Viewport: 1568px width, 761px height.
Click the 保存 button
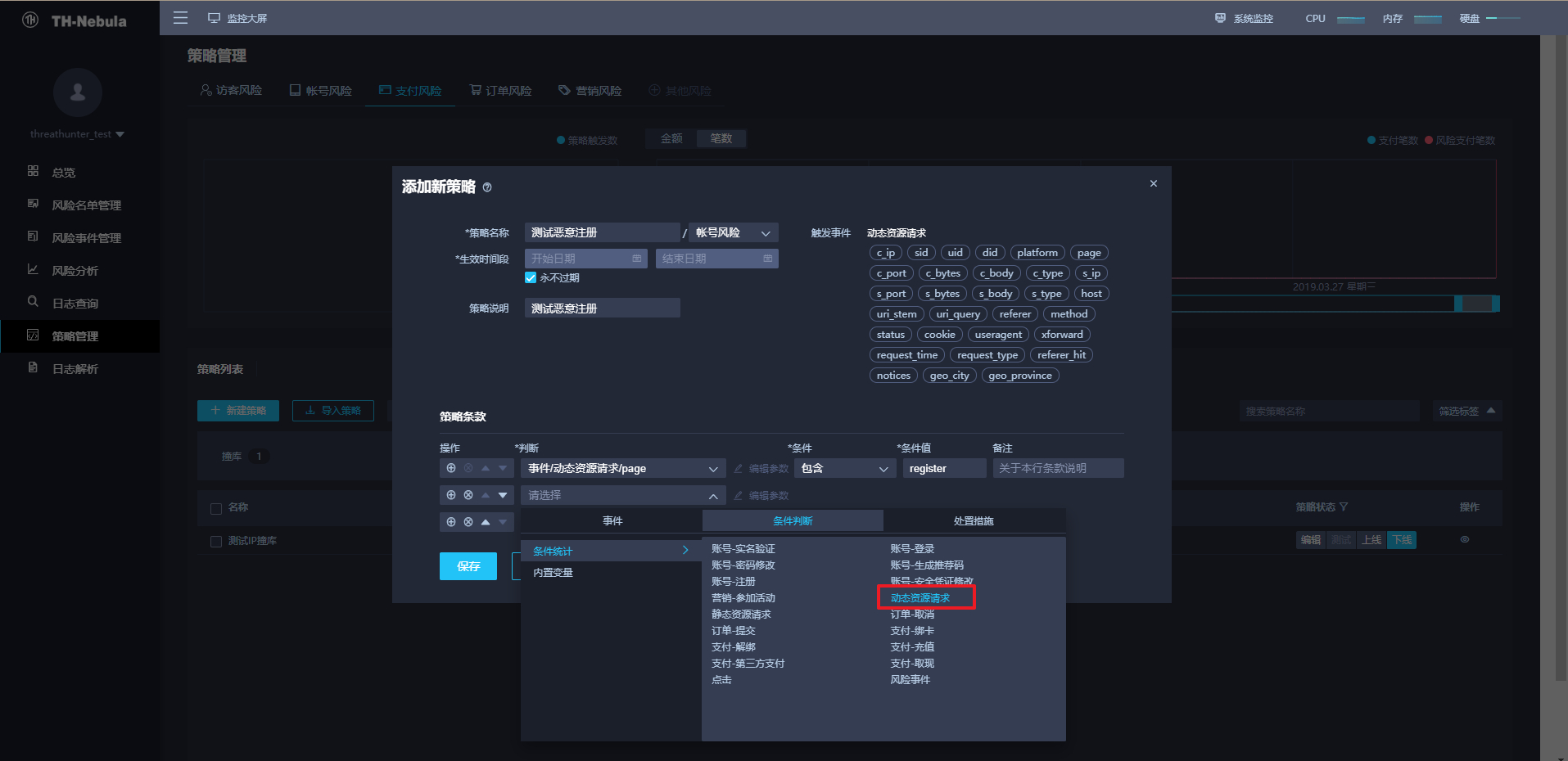[468, 566]
